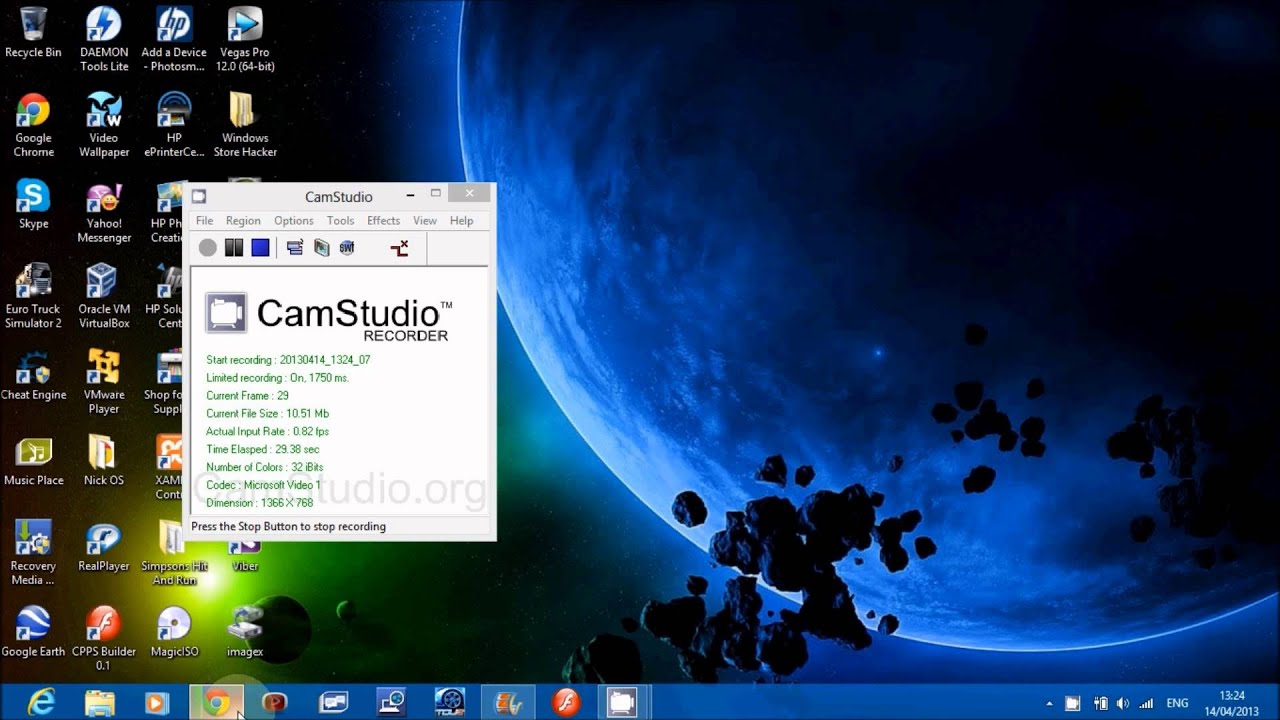Viewport: 1280px width, 720px height.
Task: Open the File menu in CamStudio
Action: pos(205,221)
